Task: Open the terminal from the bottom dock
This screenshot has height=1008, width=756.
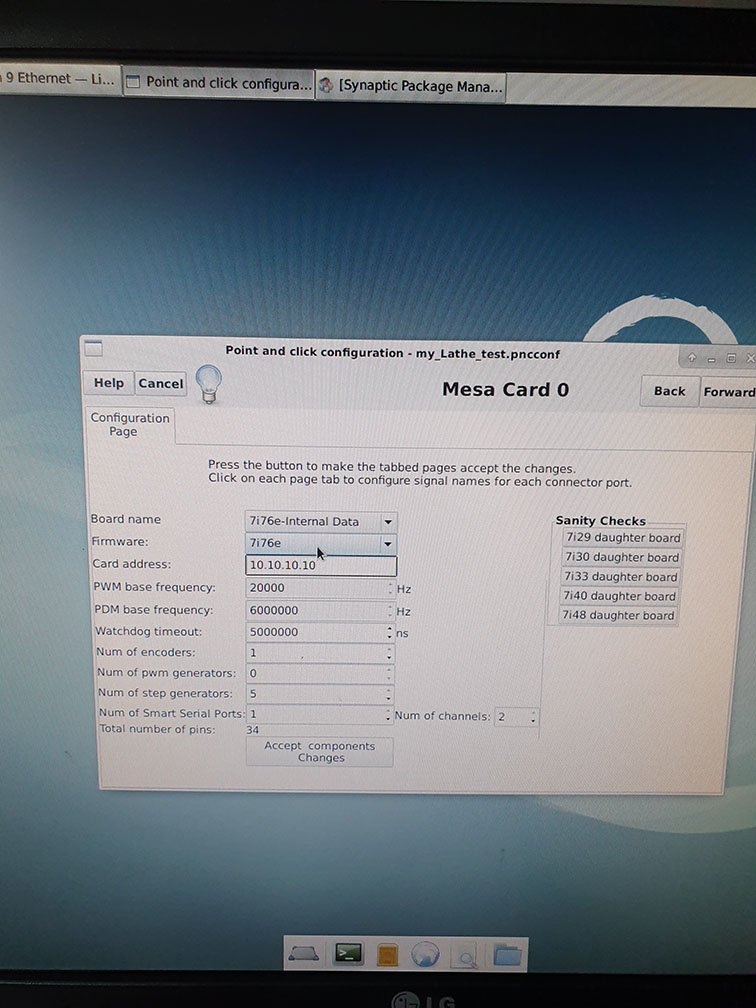Action: [x=348, y=954]
